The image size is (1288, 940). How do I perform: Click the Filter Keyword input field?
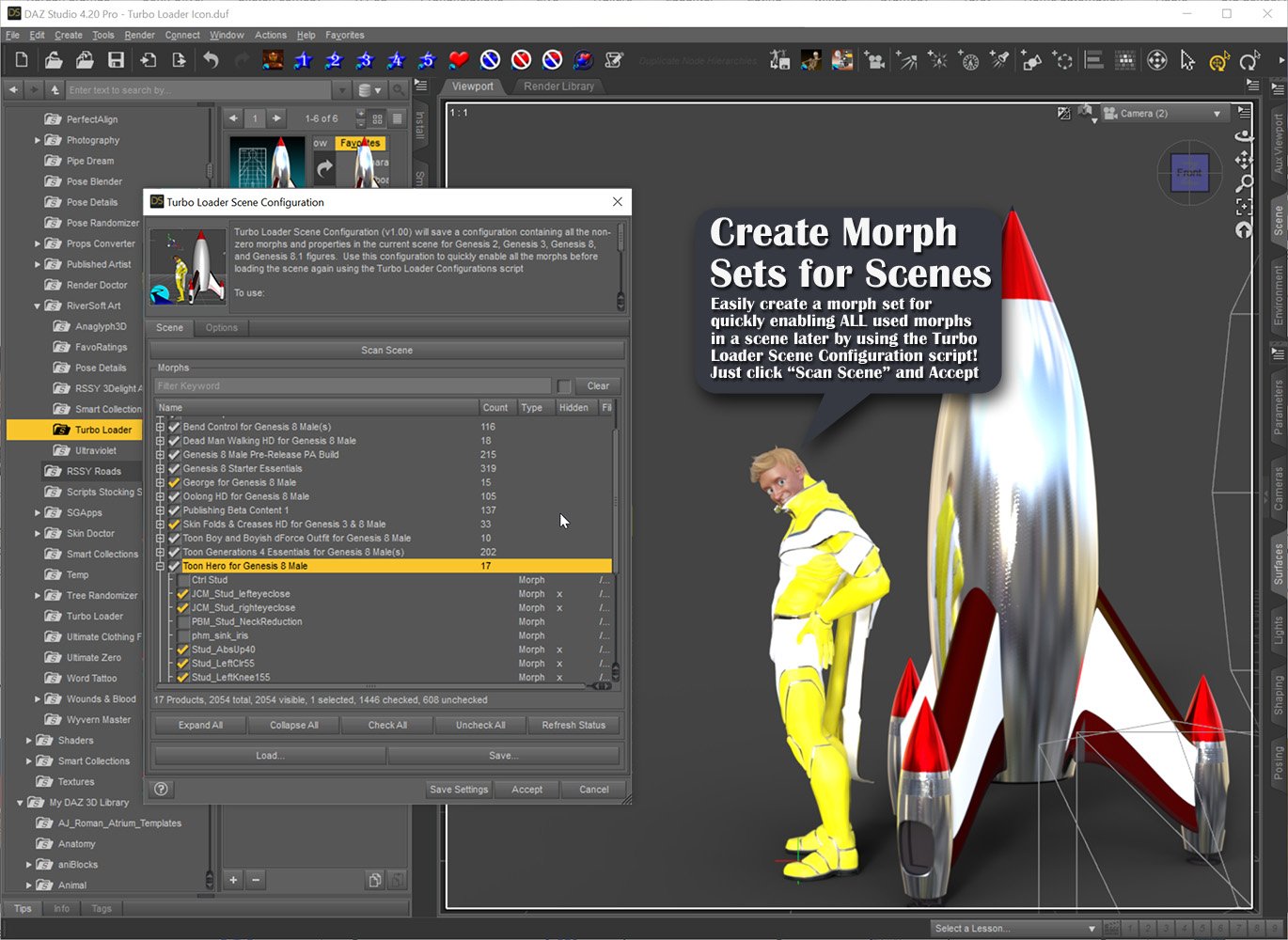(353, 386)
